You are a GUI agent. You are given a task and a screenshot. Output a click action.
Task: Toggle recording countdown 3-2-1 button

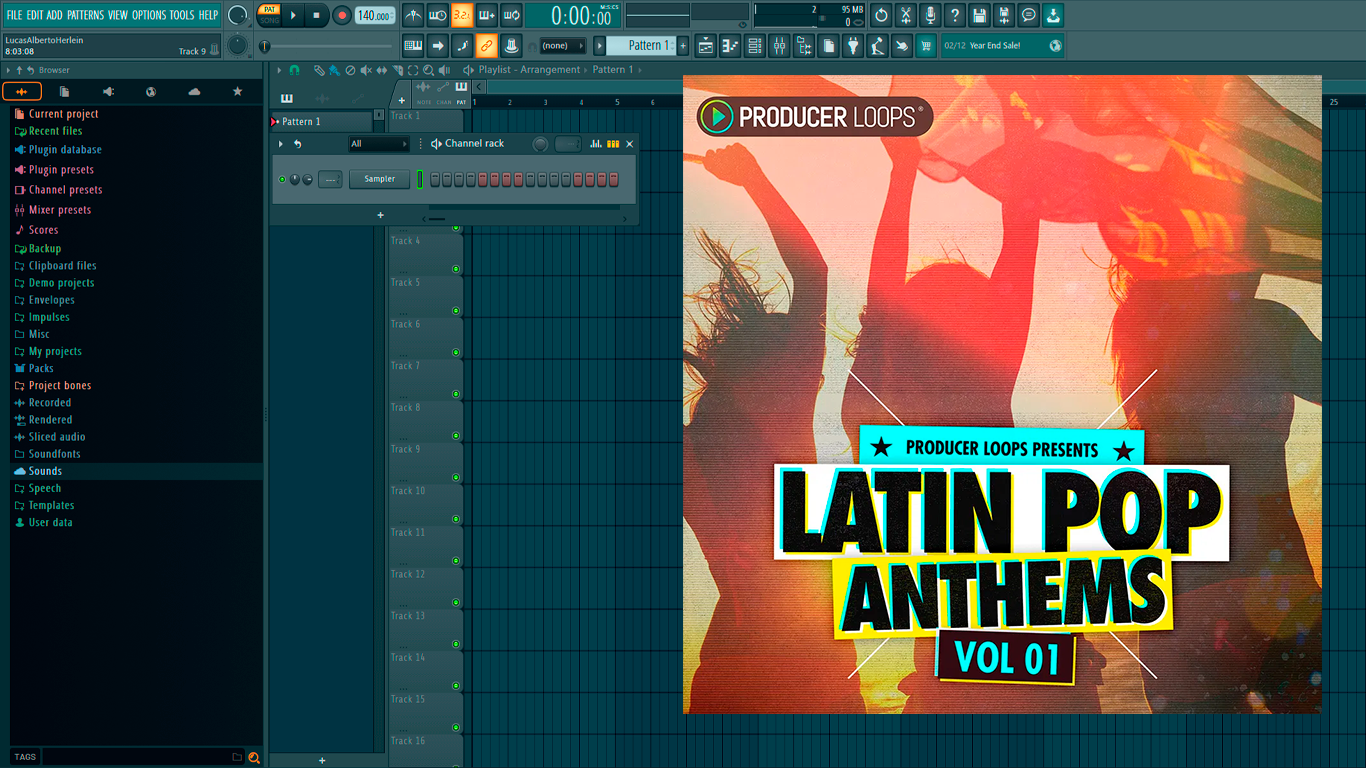click(x=462, y=15)
